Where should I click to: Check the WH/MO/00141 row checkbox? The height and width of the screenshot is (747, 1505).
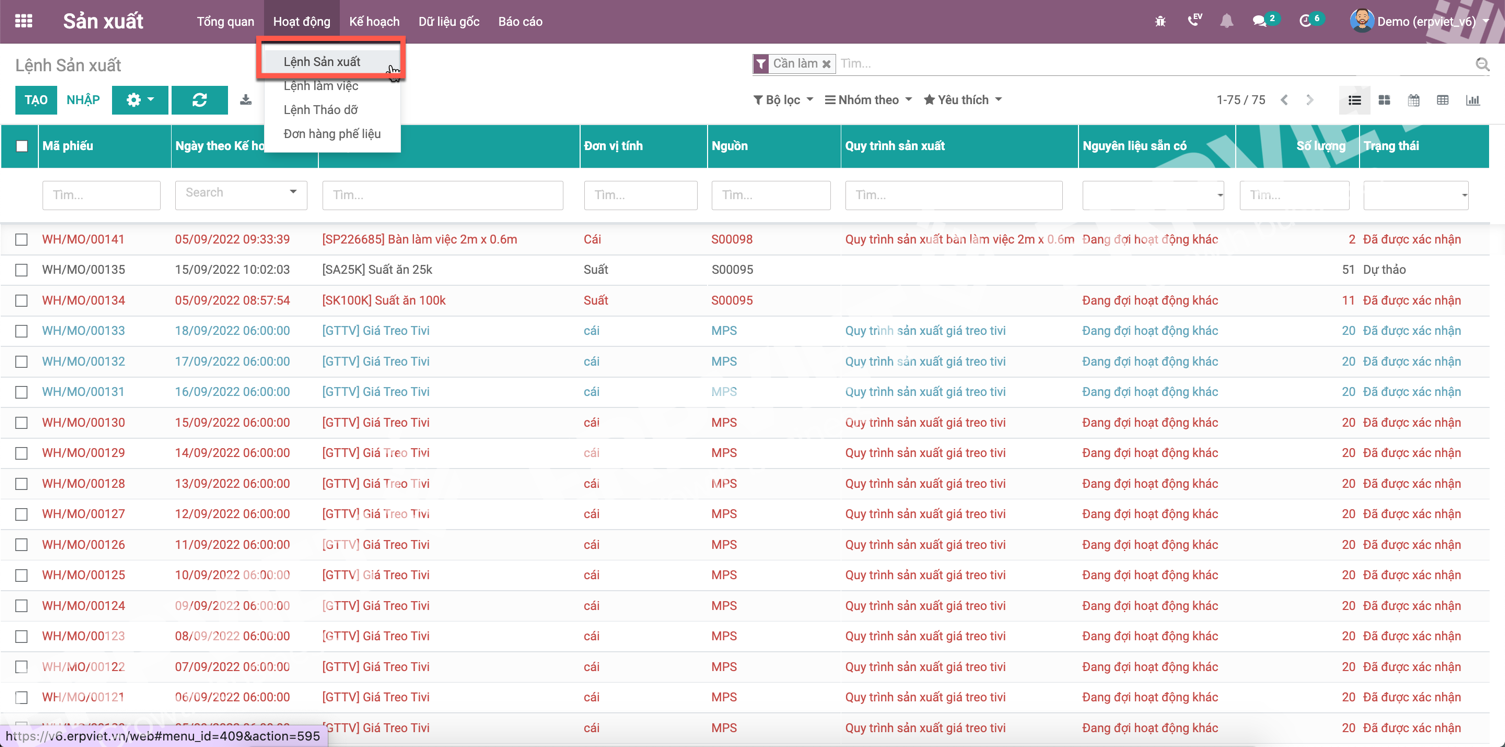[x=21, y=239]
